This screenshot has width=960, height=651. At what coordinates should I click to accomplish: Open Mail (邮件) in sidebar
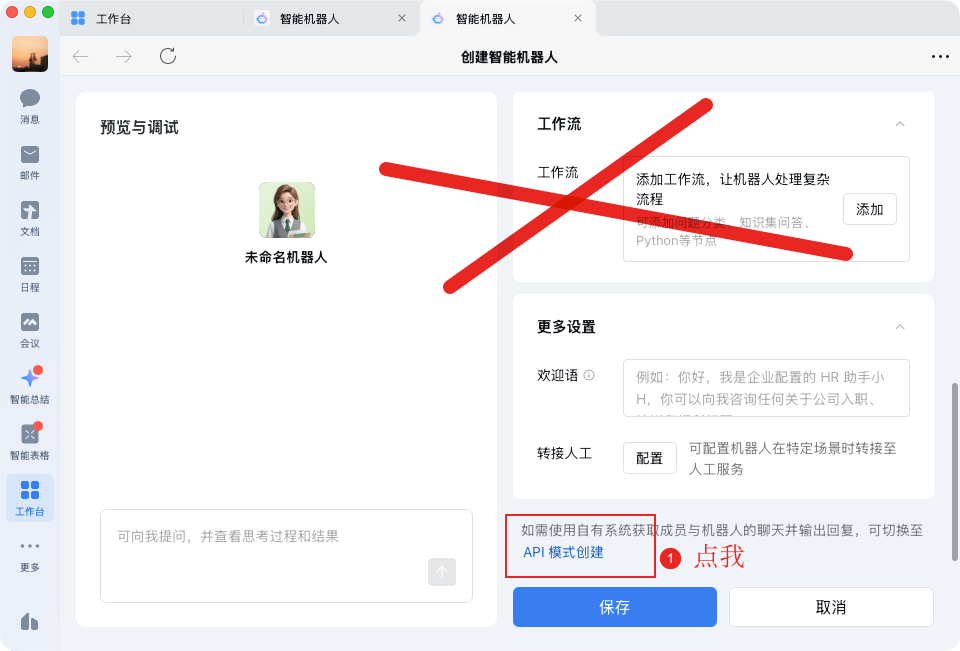(30, 161)
